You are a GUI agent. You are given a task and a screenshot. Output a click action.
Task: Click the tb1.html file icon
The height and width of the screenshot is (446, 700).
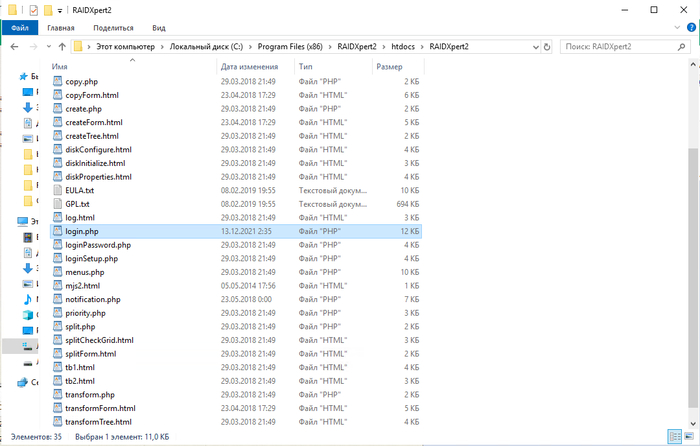[x=57, y=367]
